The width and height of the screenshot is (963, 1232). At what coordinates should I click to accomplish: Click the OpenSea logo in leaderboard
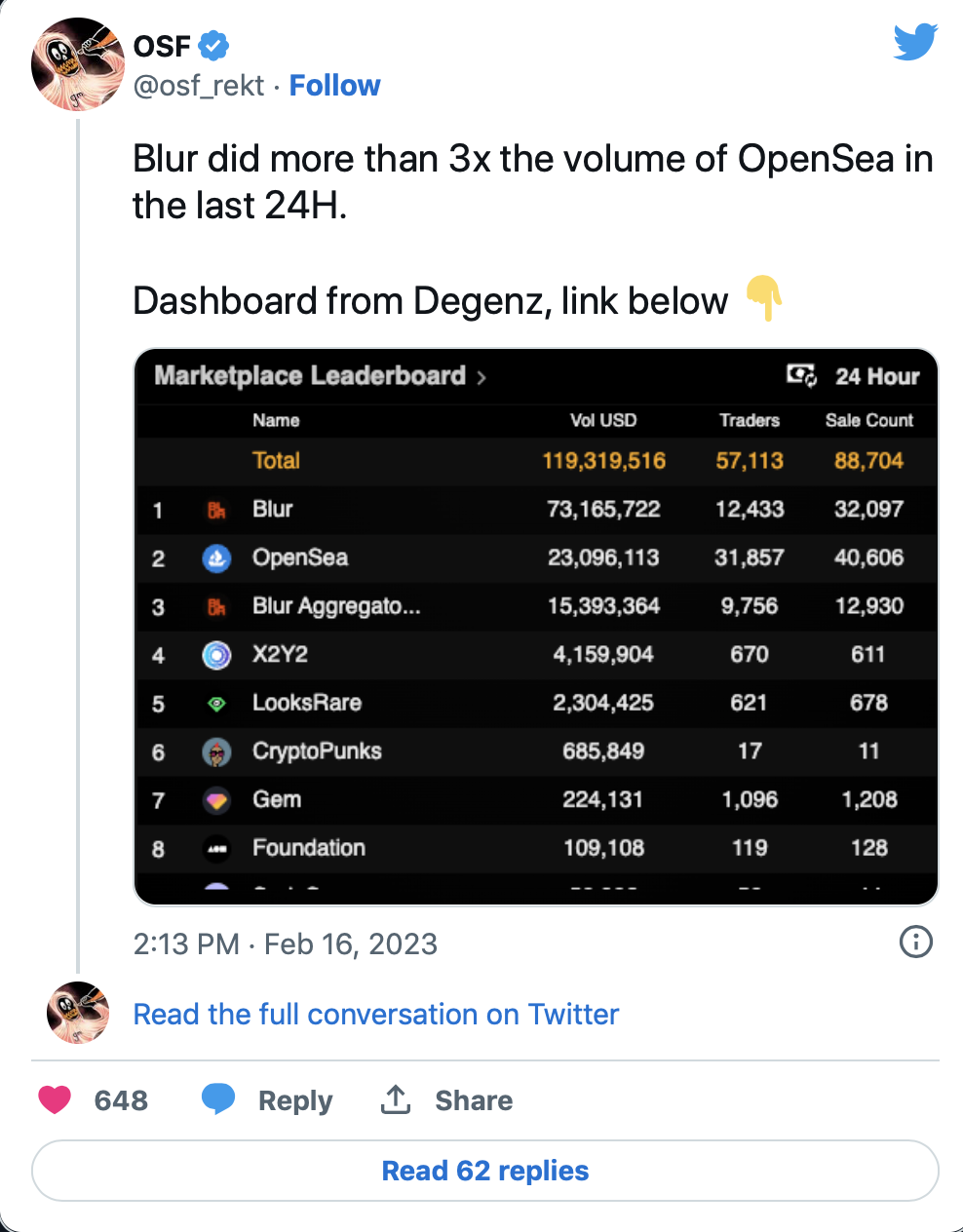tap(216, 558)
